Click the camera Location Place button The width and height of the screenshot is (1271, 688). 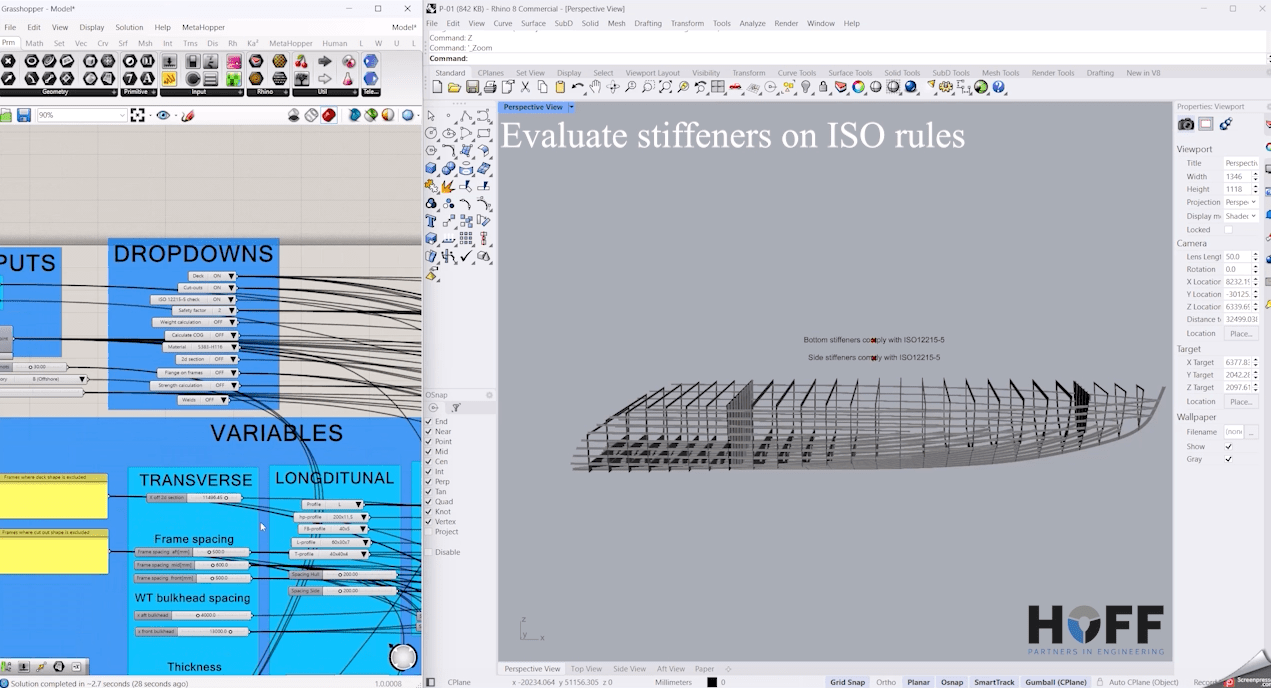(x=1241, y=333)
